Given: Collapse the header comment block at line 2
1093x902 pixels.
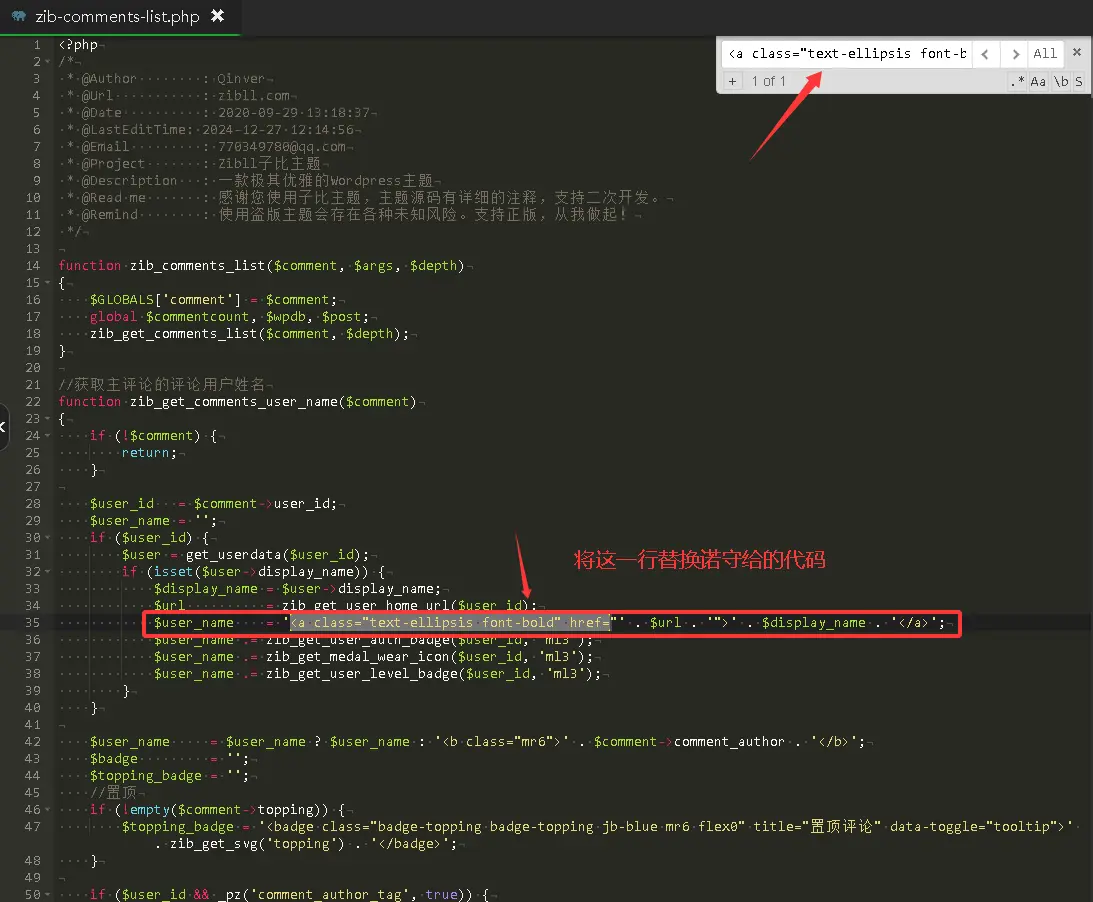Looking at the screenshot, I should click(x=48, y=62).
